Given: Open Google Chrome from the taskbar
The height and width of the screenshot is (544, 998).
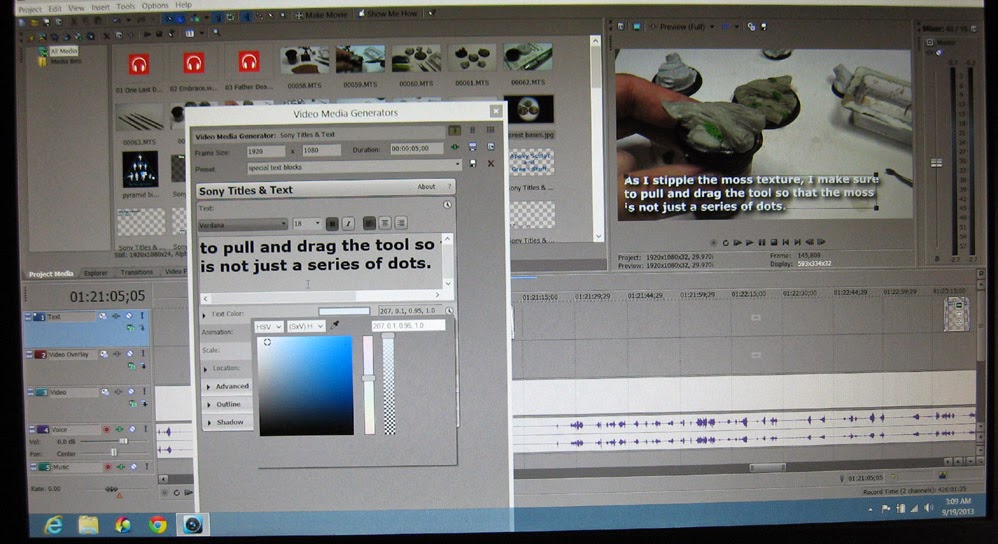Looking at the screenshot, I should (157, 525).
